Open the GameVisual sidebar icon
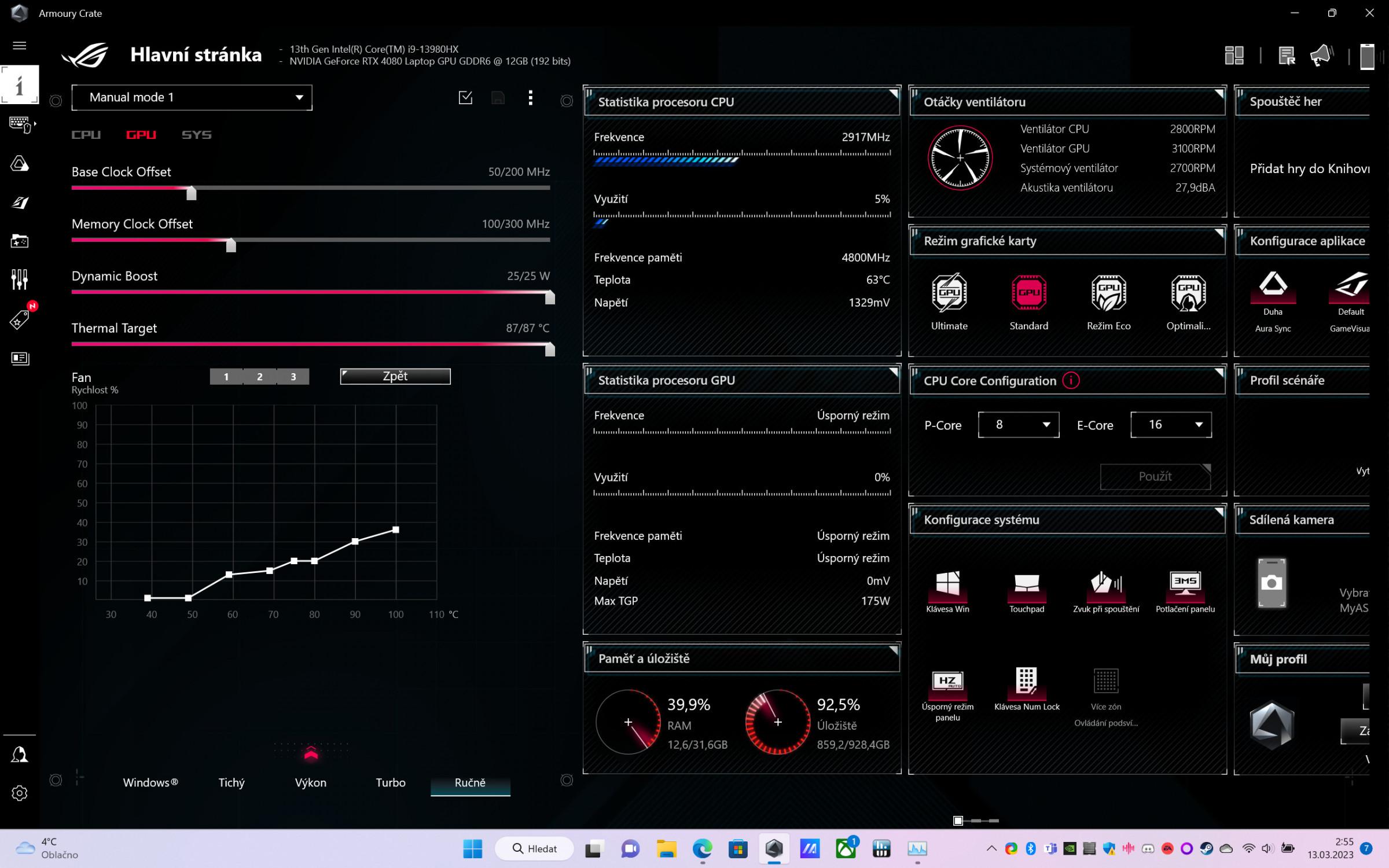 click(x=19, y=203)
